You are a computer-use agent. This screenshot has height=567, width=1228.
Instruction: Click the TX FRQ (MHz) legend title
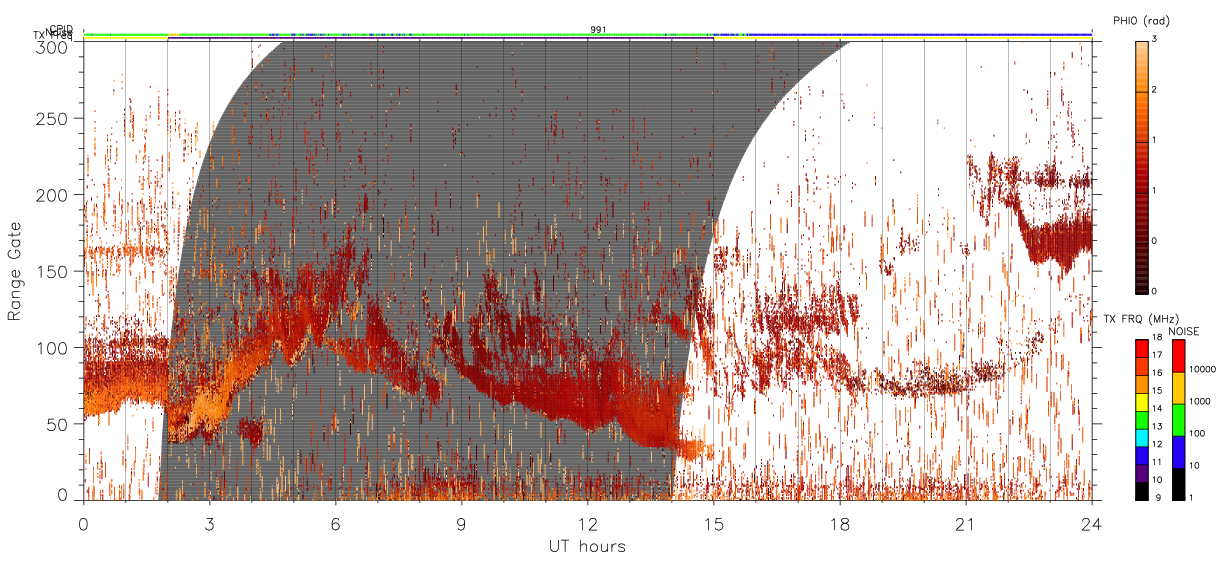1142,318
